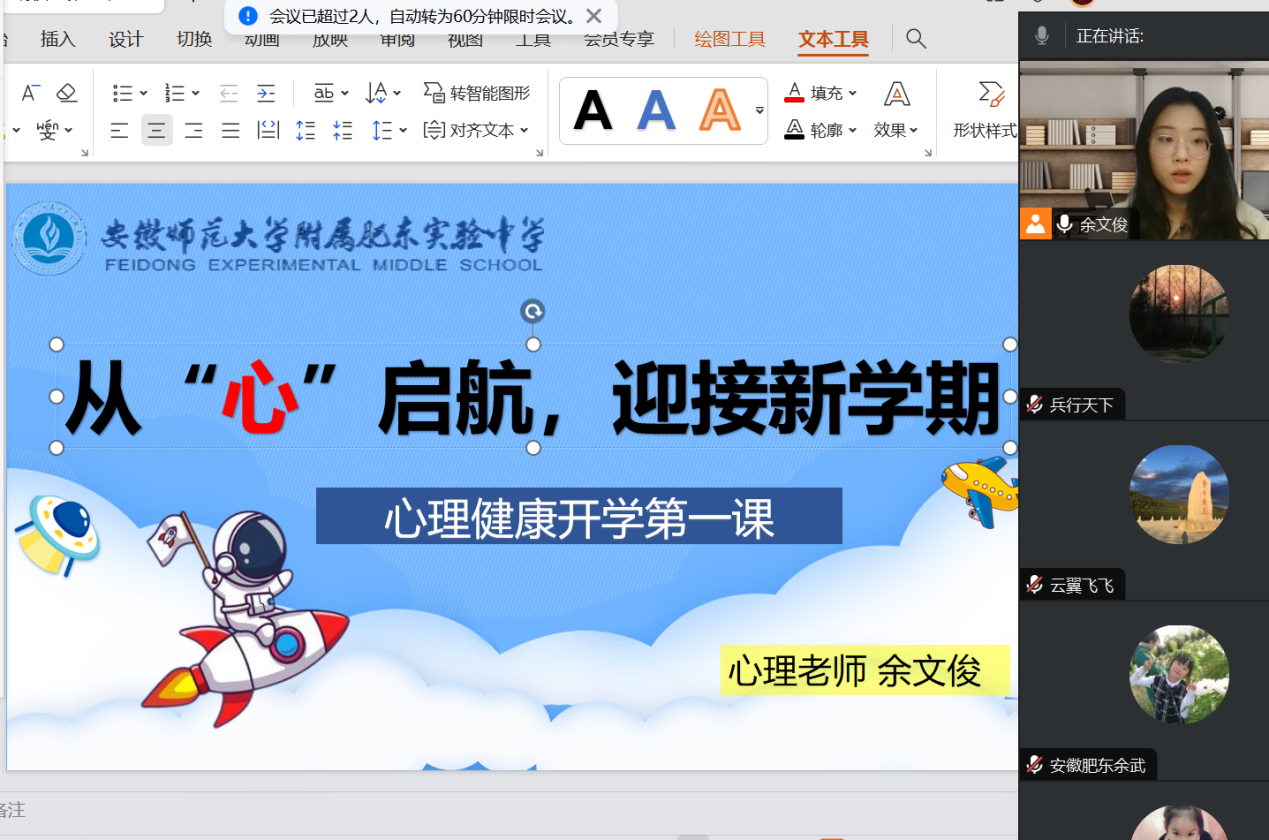Click the UFO illustration on the slide
1269x840 pixels.
[x=58, y=534]
